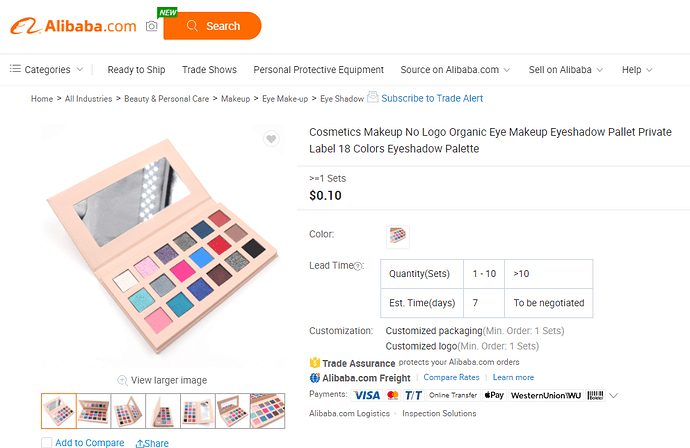Check the Add to Compare checkbox
Screen dimensions: 690x448
47,443
